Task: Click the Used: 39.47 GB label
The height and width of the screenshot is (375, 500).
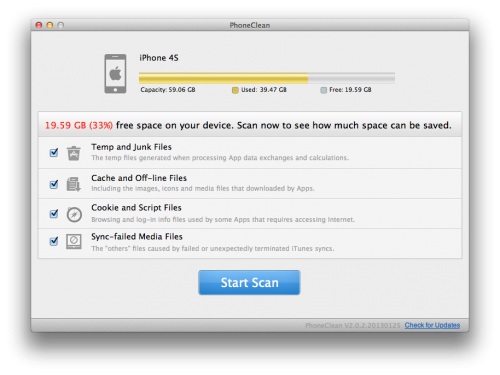Action: [x=264, y=90]
